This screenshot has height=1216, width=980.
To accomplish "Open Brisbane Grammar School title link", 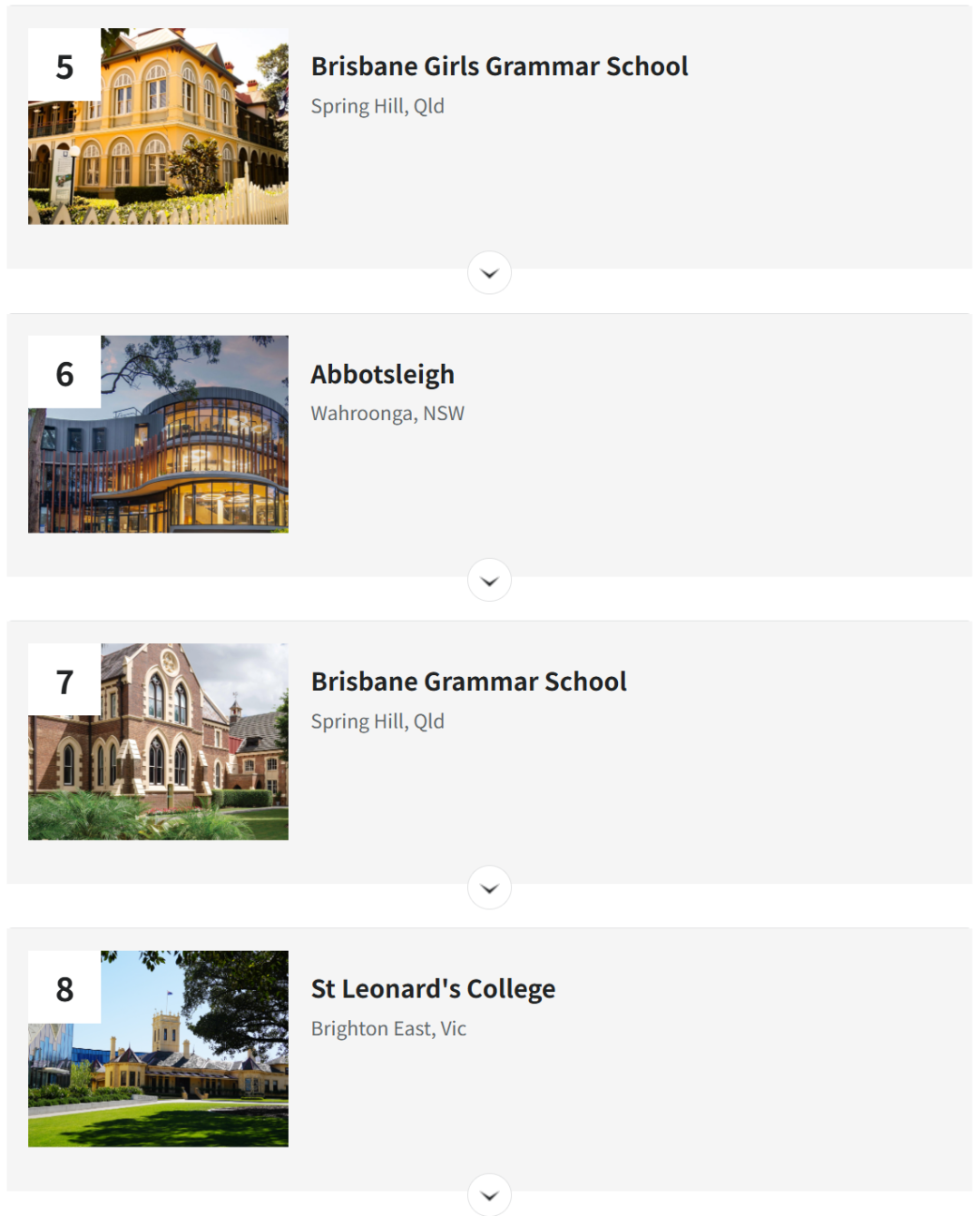I will (468, 682).
